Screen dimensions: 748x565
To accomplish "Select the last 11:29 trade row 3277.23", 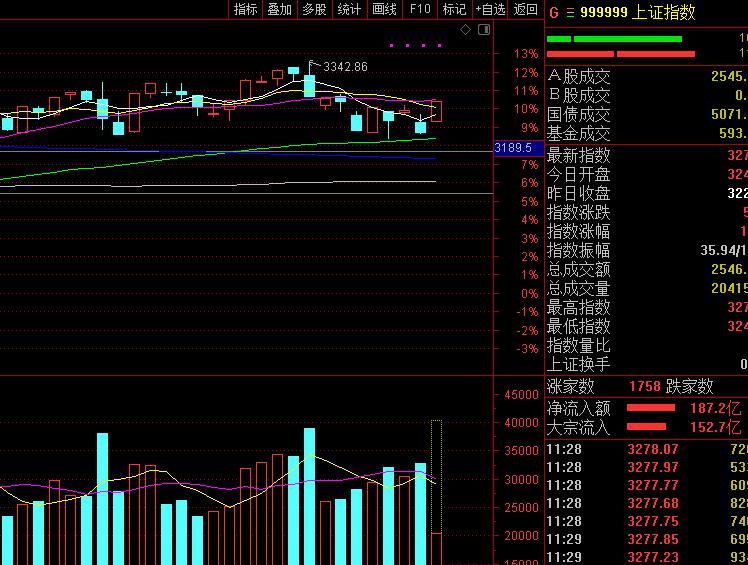I will tap(652, 558).
